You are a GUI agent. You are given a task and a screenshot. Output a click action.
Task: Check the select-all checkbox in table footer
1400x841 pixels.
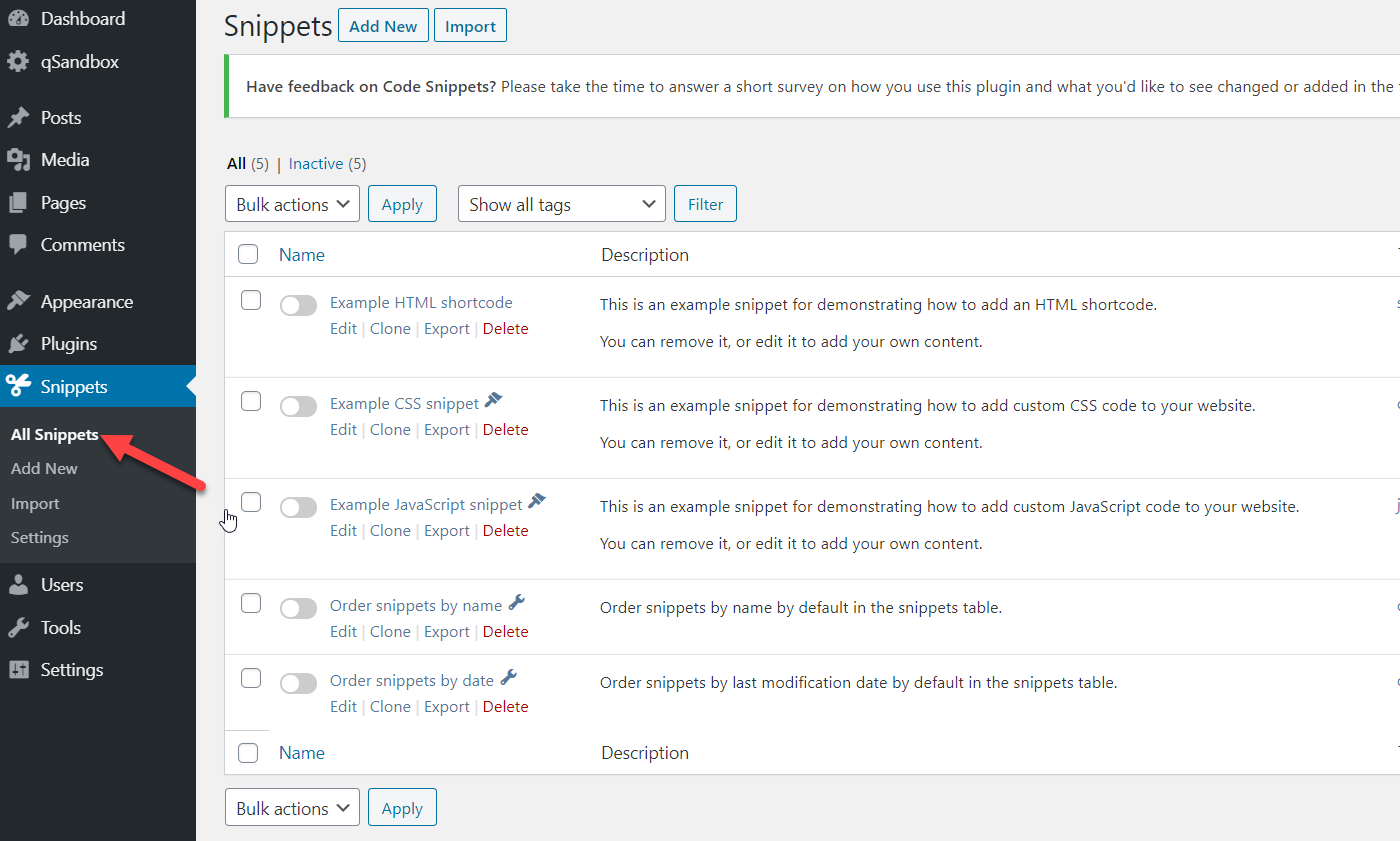point(248,753)
